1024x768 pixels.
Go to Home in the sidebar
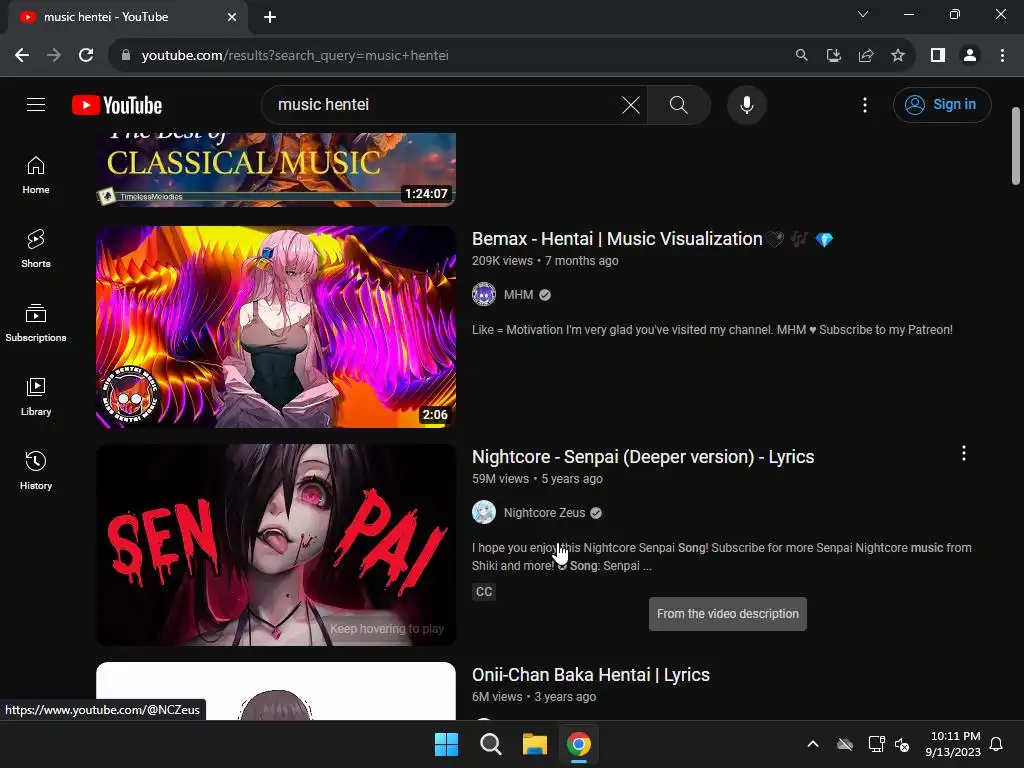[x=36, y=175]
